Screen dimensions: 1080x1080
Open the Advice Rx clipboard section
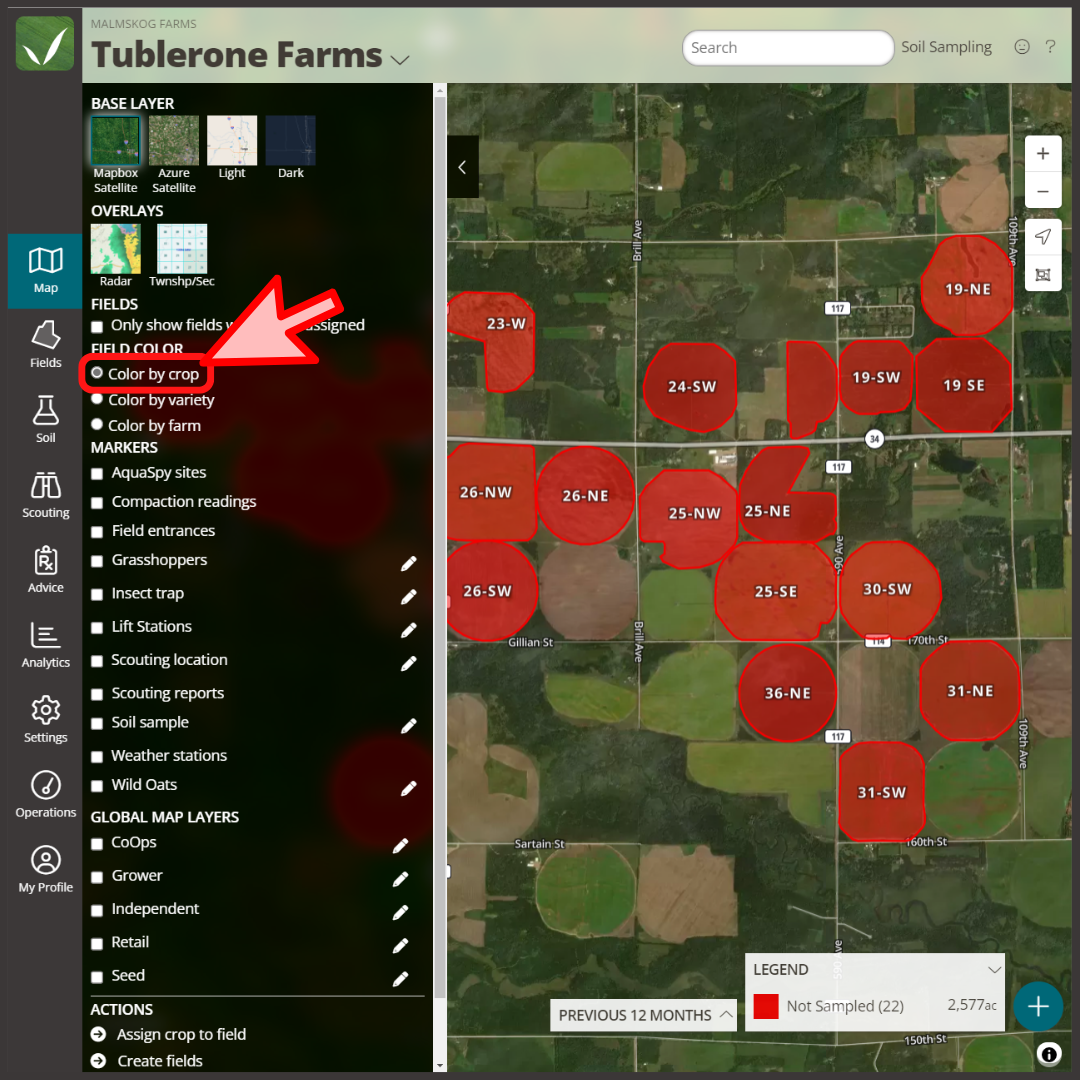[45, 570]
